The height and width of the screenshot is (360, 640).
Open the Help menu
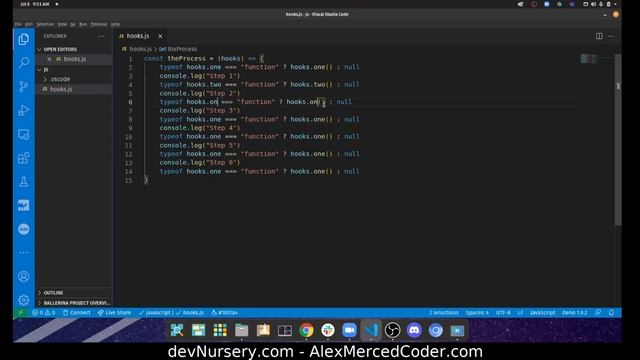[116, 24]
